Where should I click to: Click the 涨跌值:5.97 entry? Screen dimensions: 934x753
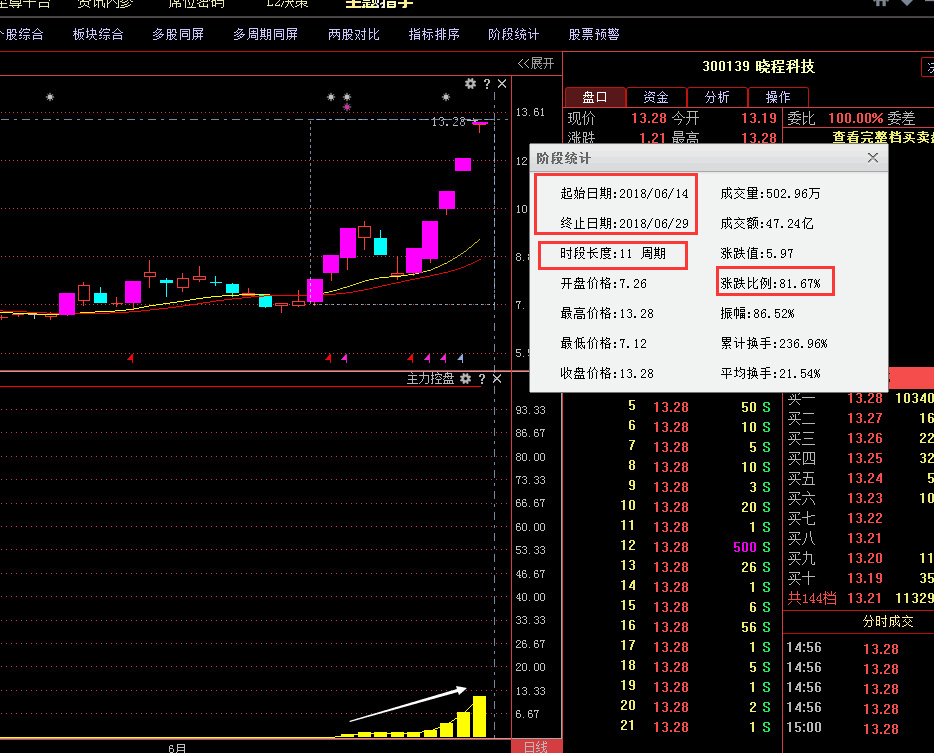tap(757, 254)
